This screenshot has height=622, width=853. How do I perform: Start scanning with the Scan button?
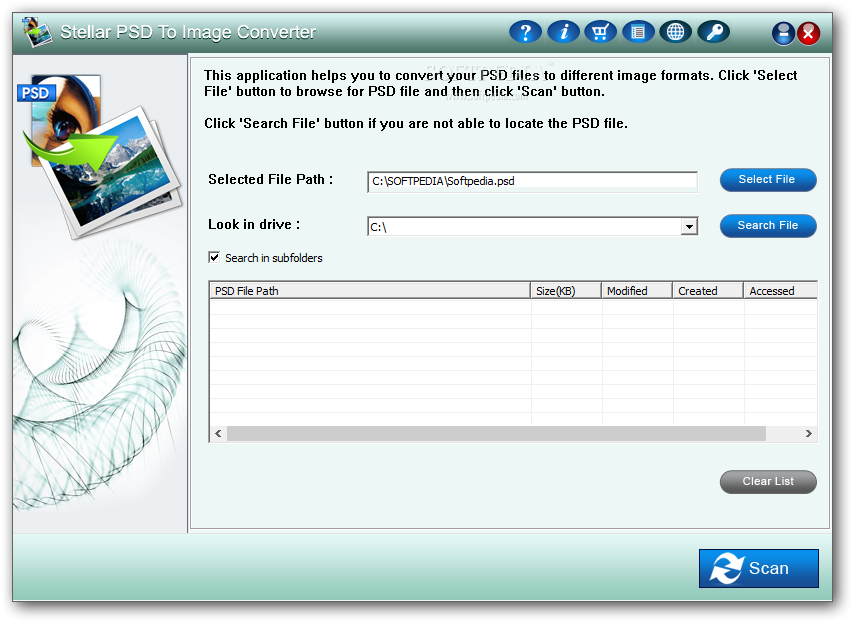tap(758, 568)
